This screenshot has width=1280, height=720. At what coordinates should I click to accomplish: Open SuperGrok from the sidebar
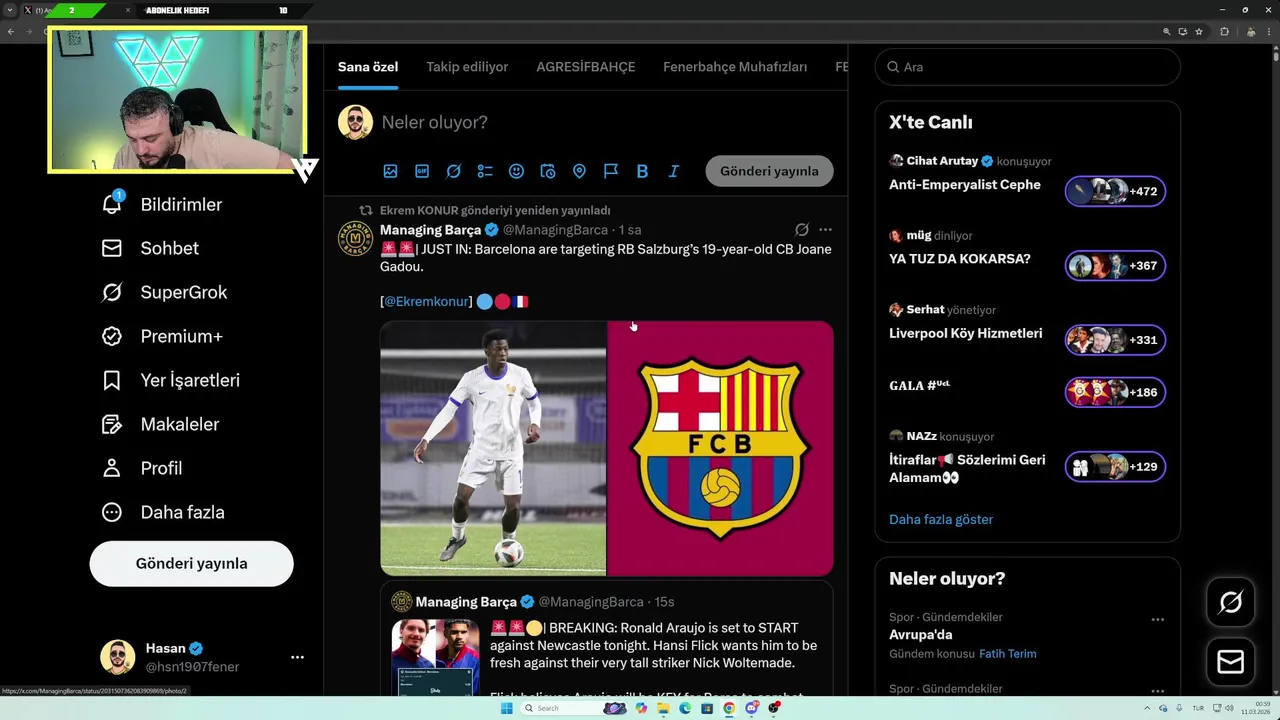164,292
